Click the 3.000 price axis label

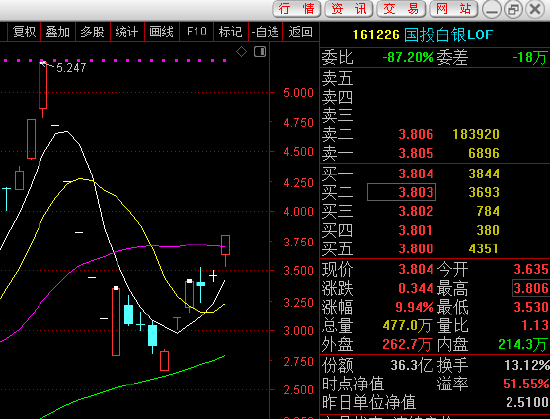click(299, 330)
